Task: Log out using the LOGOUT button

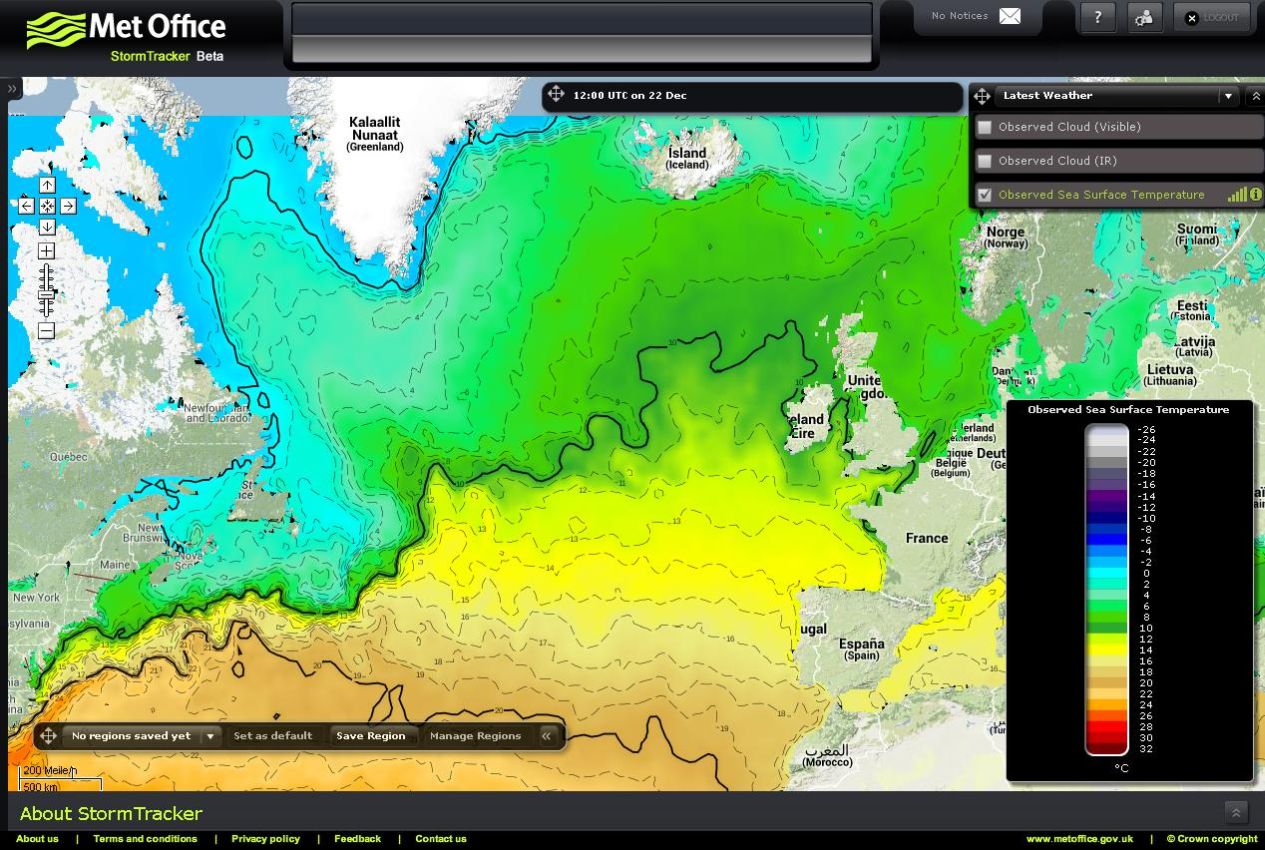Action: coord(1211,18)
